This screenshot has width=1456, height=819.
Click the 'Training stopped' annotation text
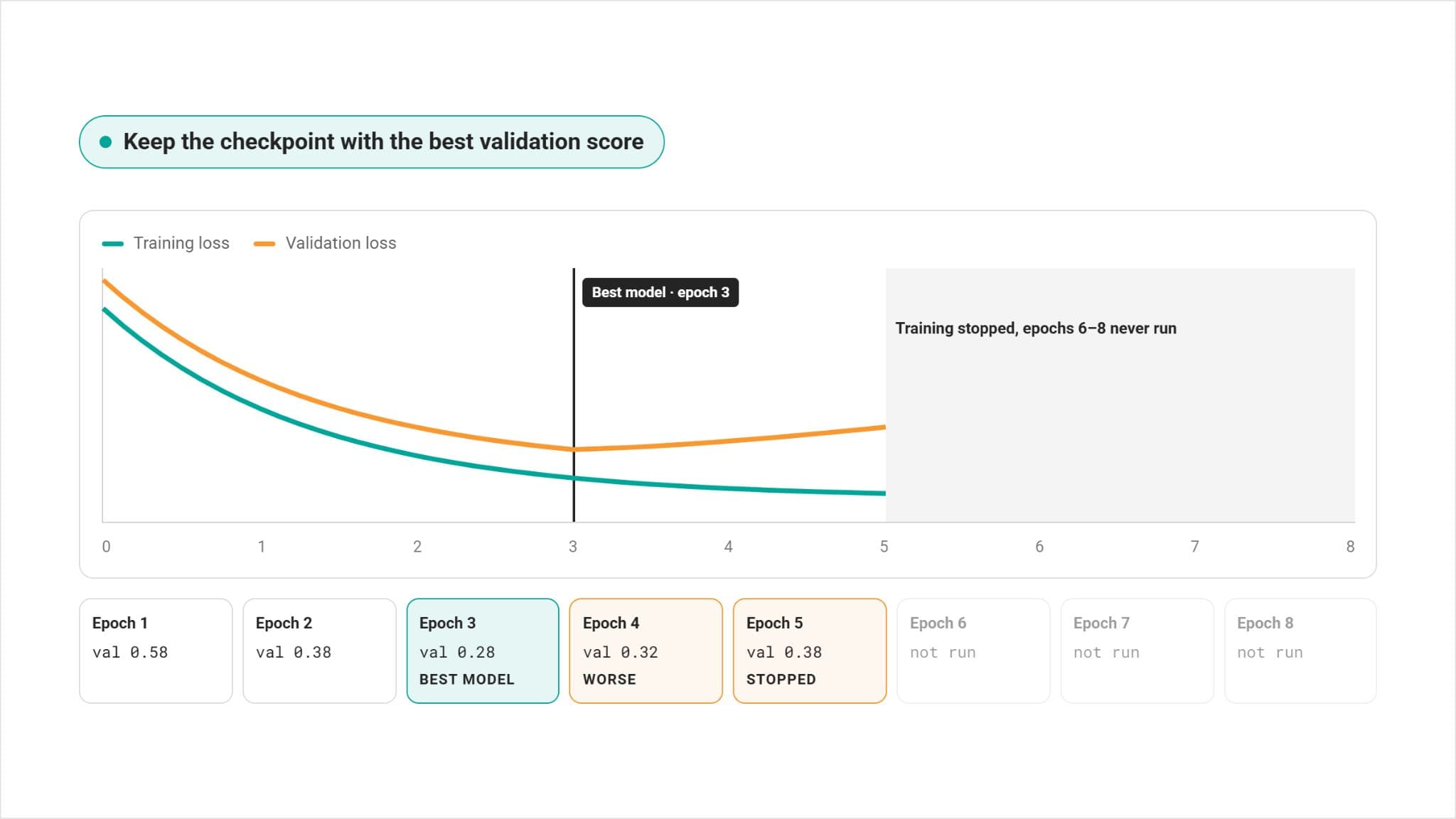pos(1036,328)
